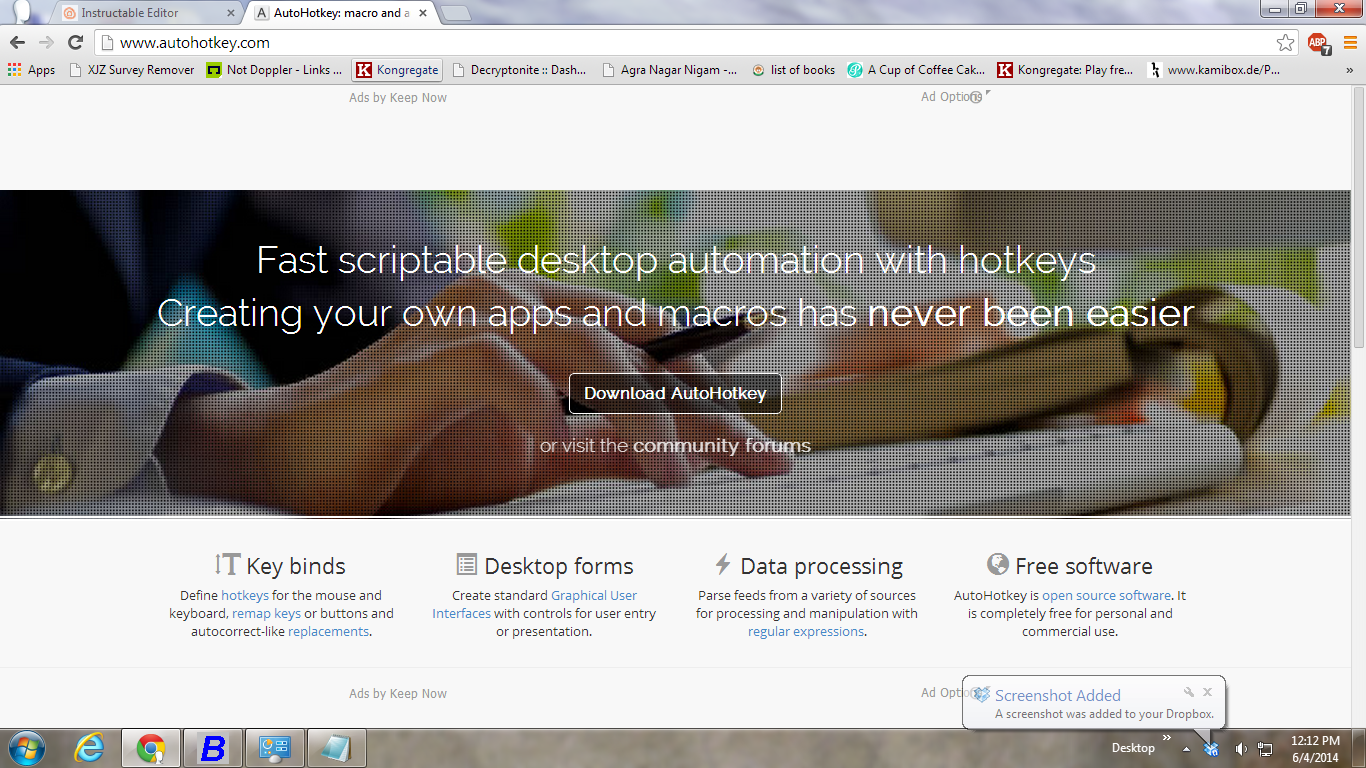The width and height of the screenshot is (1366, 768).
Task: Click the Download AutoHotkey button
Action: (675, 393)
